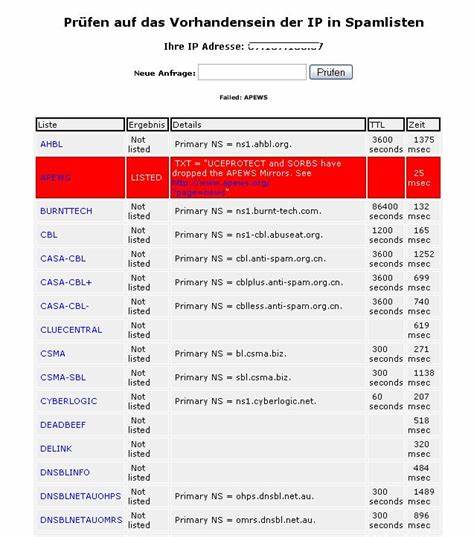Select 'Primary NS = bl.csma.biz.' text

click(230, 354)
